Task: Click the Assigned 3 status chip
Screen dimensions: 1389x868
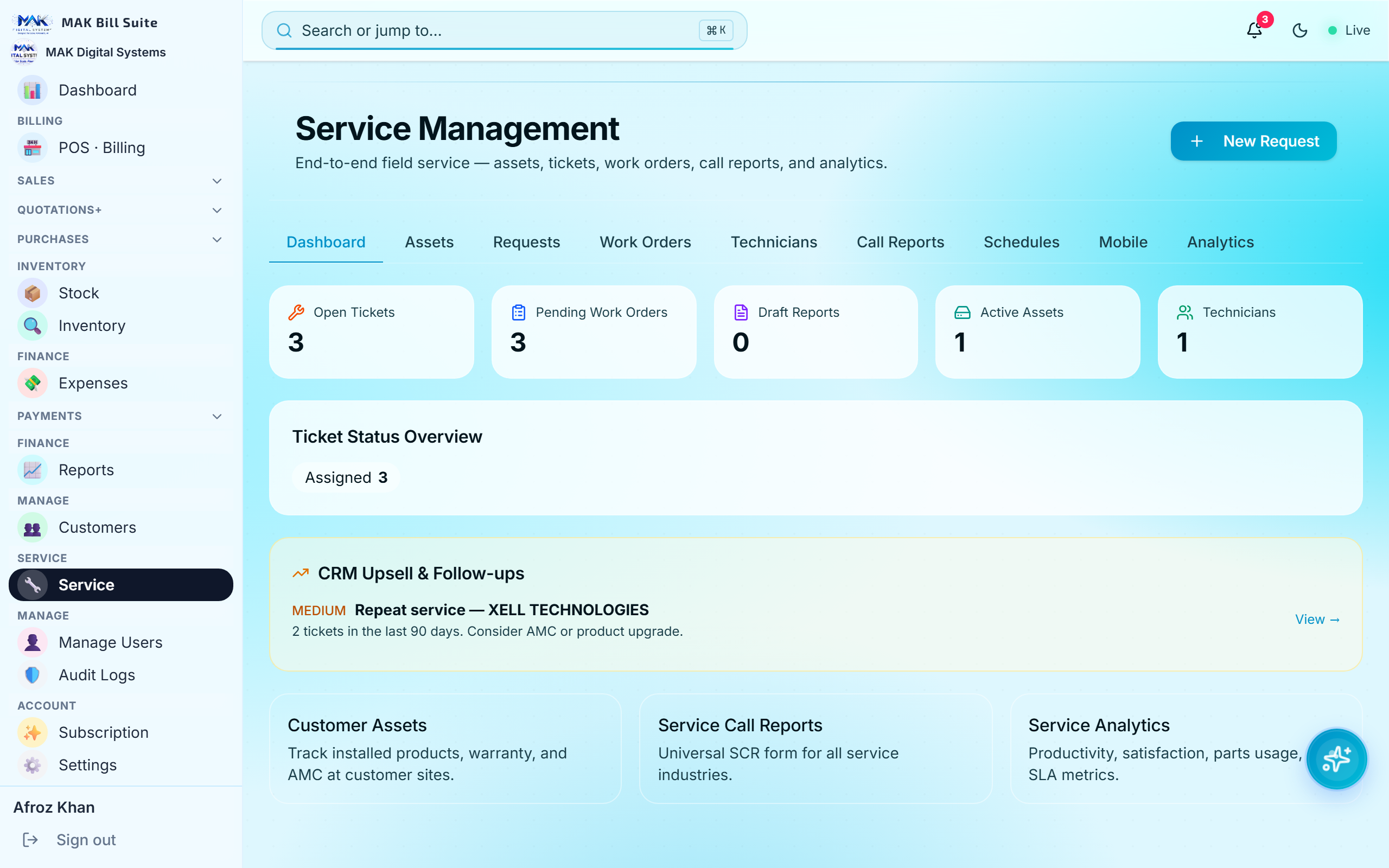Action: (x=346, y=477)
